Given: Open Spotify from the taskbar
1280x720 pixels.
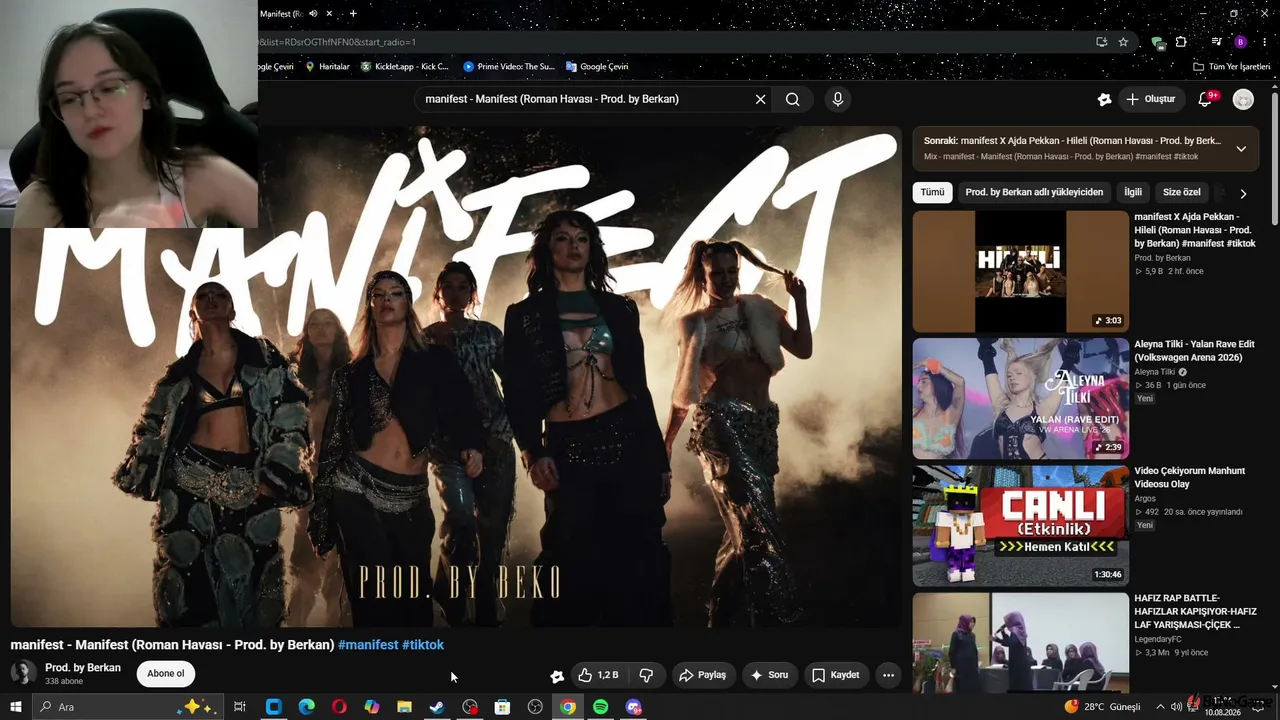Looking at the screenshot, I should [x=600, y=707].
